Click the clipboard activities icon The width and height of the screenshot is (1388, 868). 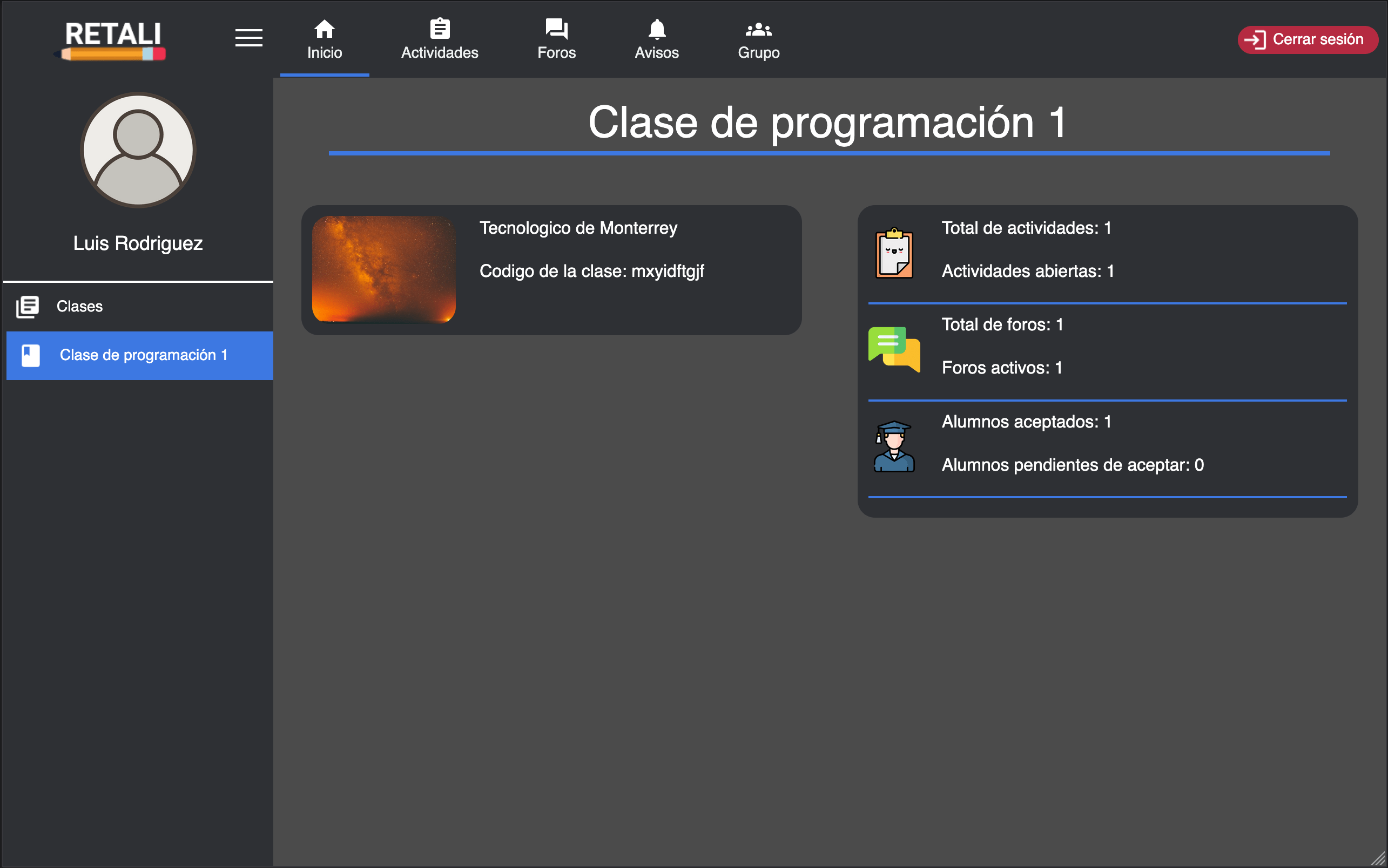click(x=893, y=253)
